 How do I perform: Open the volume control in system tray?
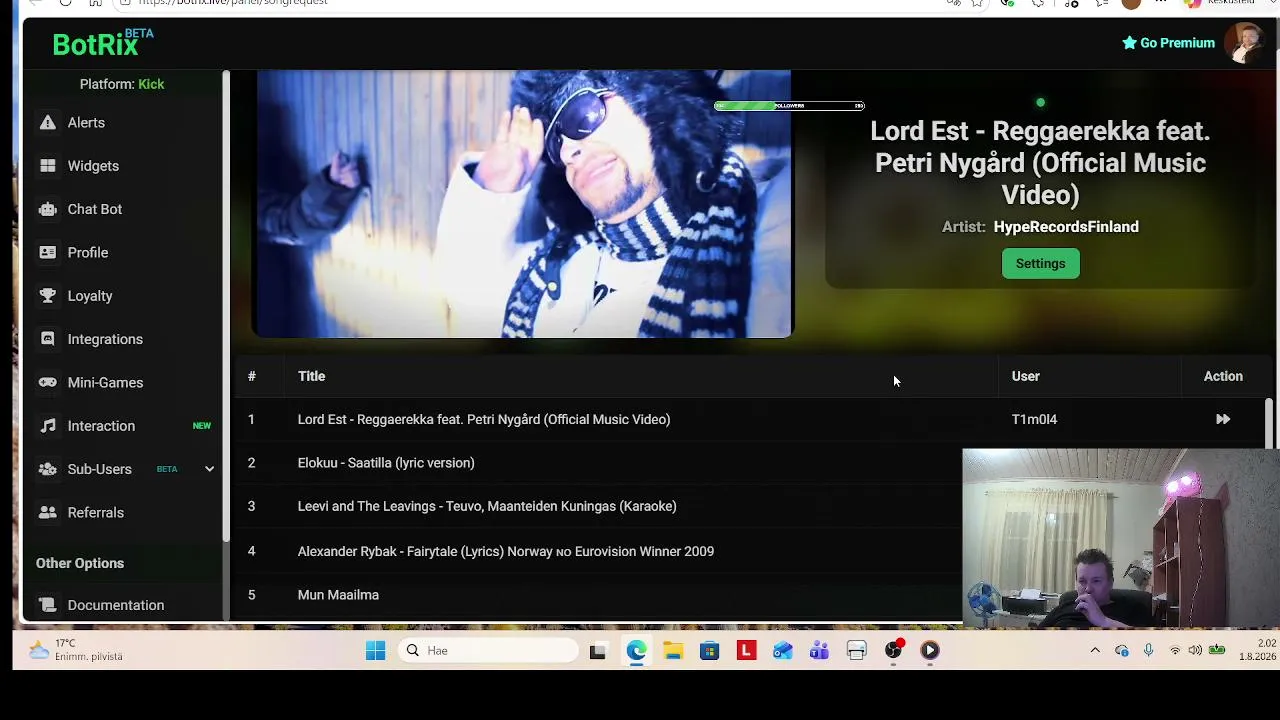[x=1195, y=651]
